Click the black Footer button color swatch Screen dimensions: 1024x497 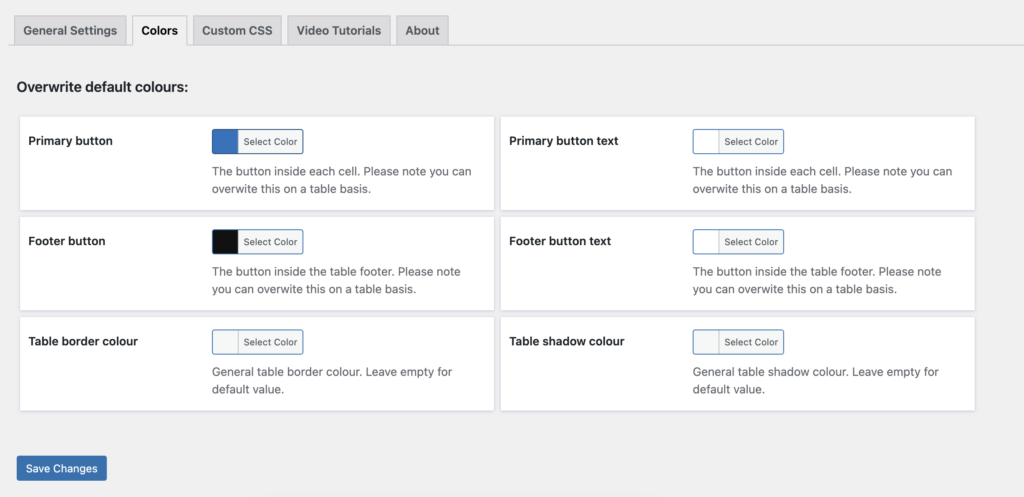point(225,242)
